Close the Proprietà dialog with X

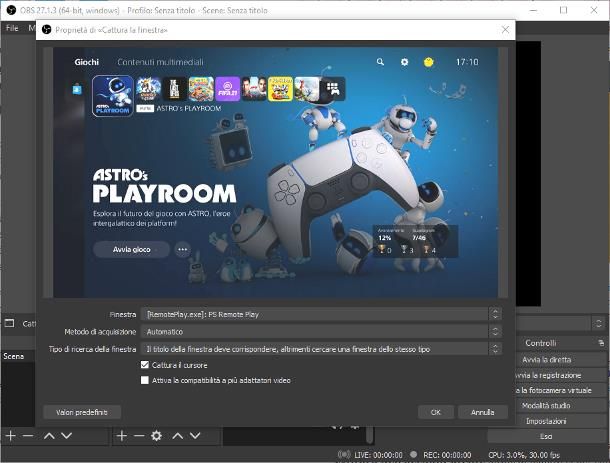[505, 30]
